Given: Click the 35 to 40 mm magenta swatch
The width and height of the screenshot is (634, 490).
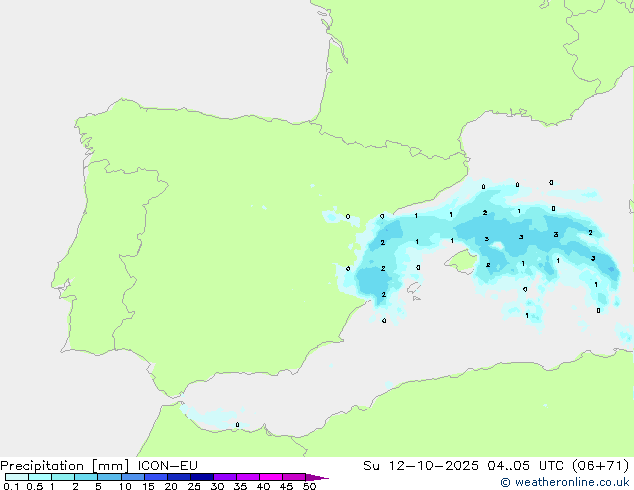Looking at the screenshot, I should [x=248, y=477].
